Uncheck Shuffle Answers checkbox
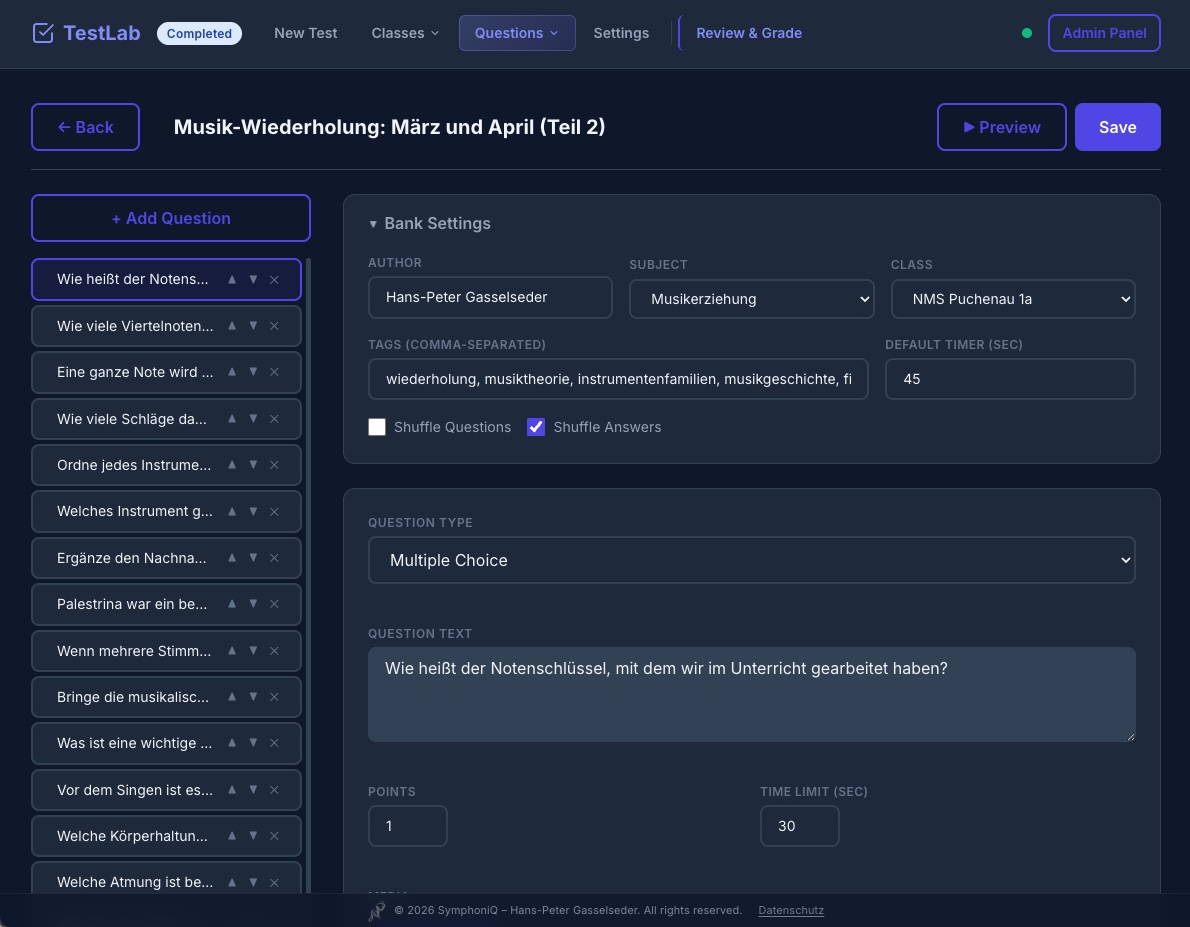This screenshot has width=1190, height=927. click(536, 427)
